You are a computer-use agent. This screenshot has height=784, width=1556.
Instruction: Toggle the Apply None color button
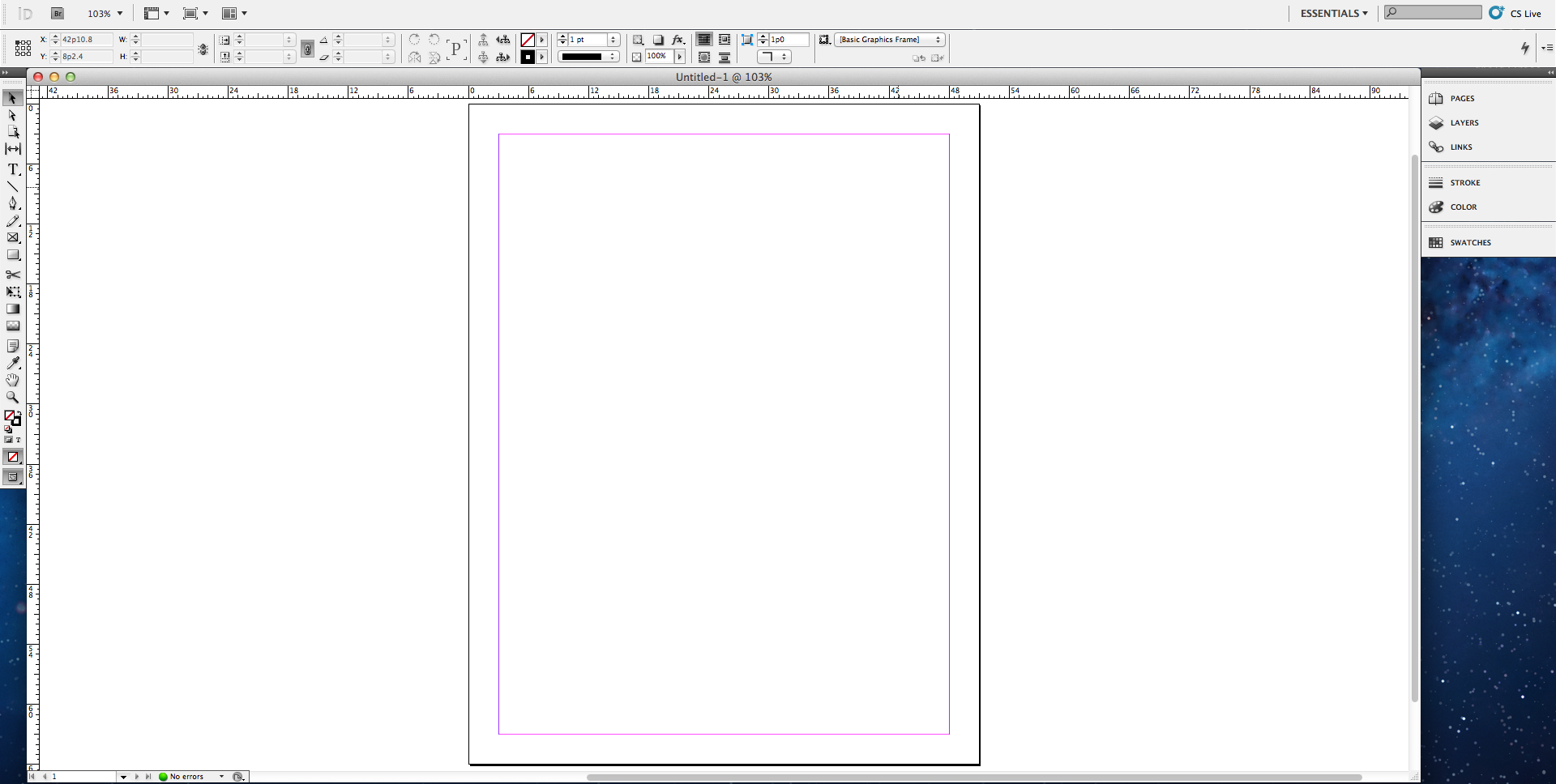click(x=13, y=457)
